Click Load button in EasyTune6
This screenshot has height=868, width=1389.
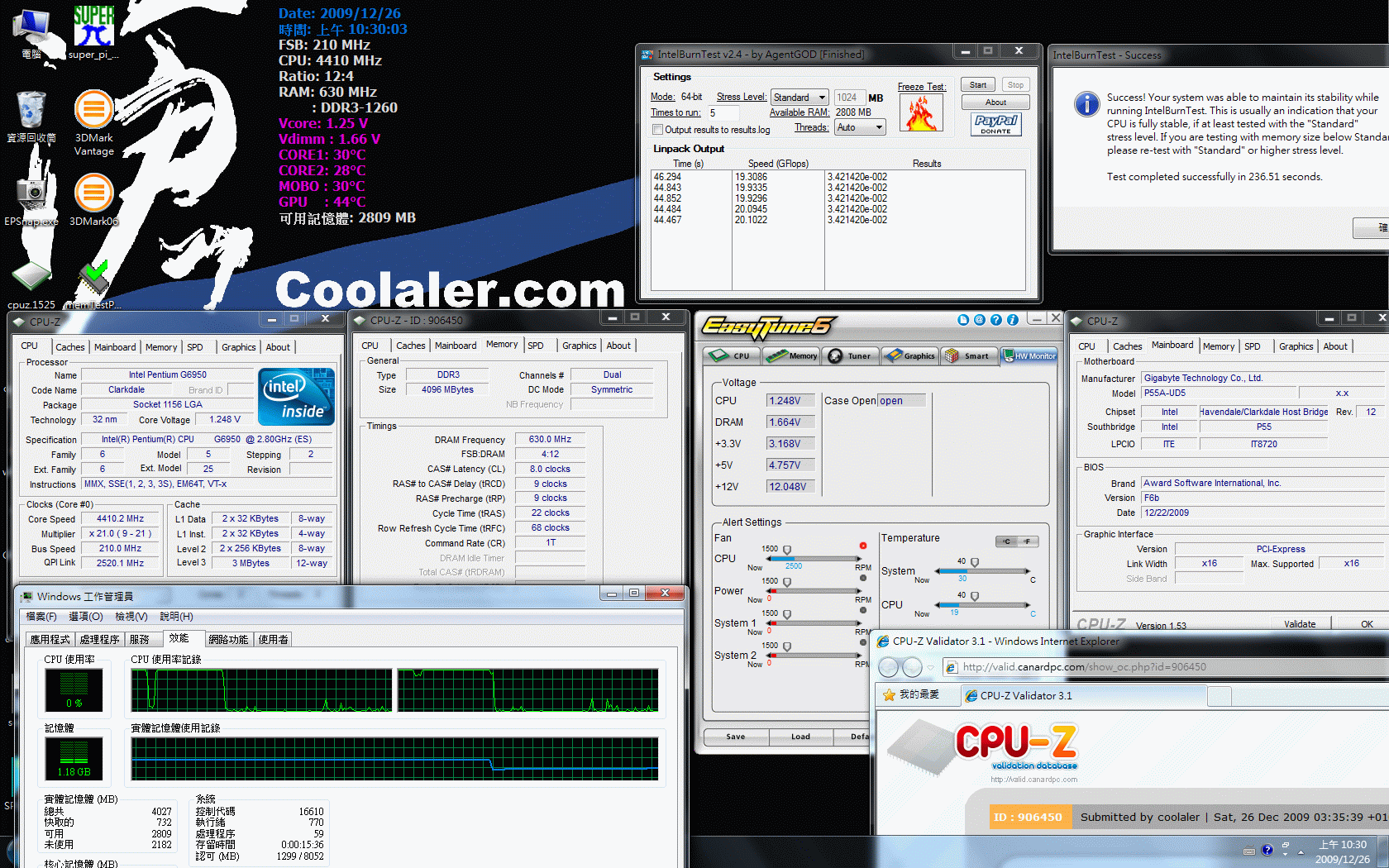point(801,737)
